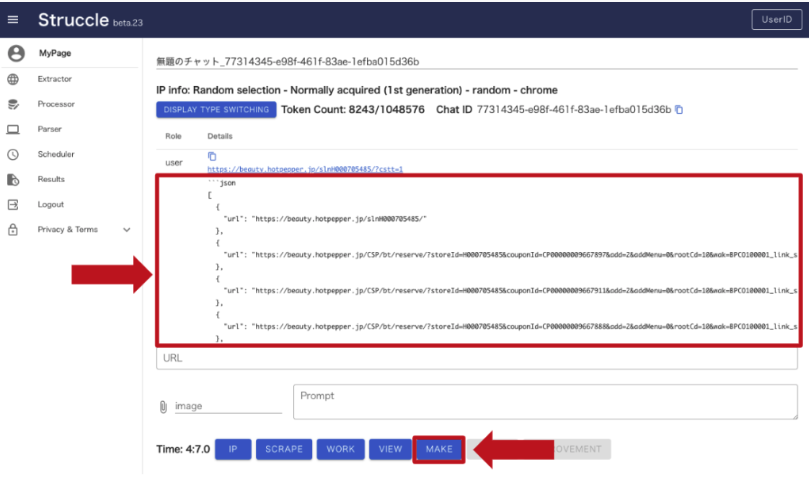809x494 pixels.
Task: Click the JSON url line ending slnH000705485/
Action: pos(325,219)
